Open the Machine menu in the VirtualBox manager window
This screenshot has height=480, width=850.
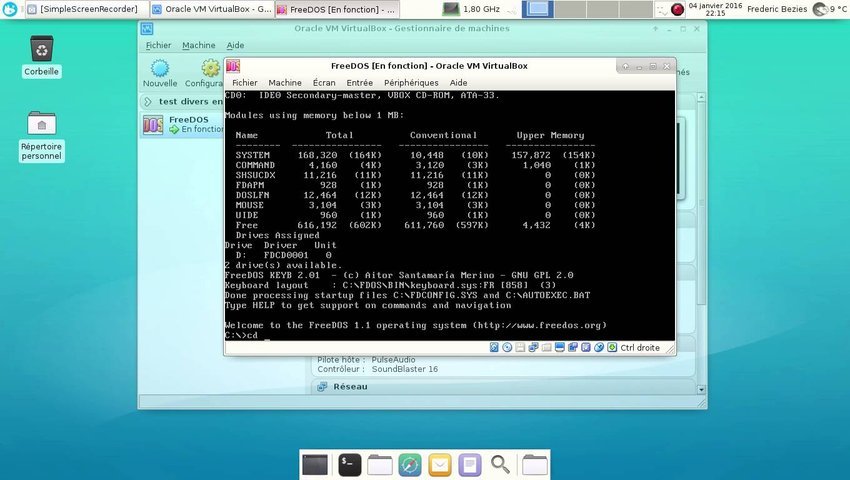point(198,46)
